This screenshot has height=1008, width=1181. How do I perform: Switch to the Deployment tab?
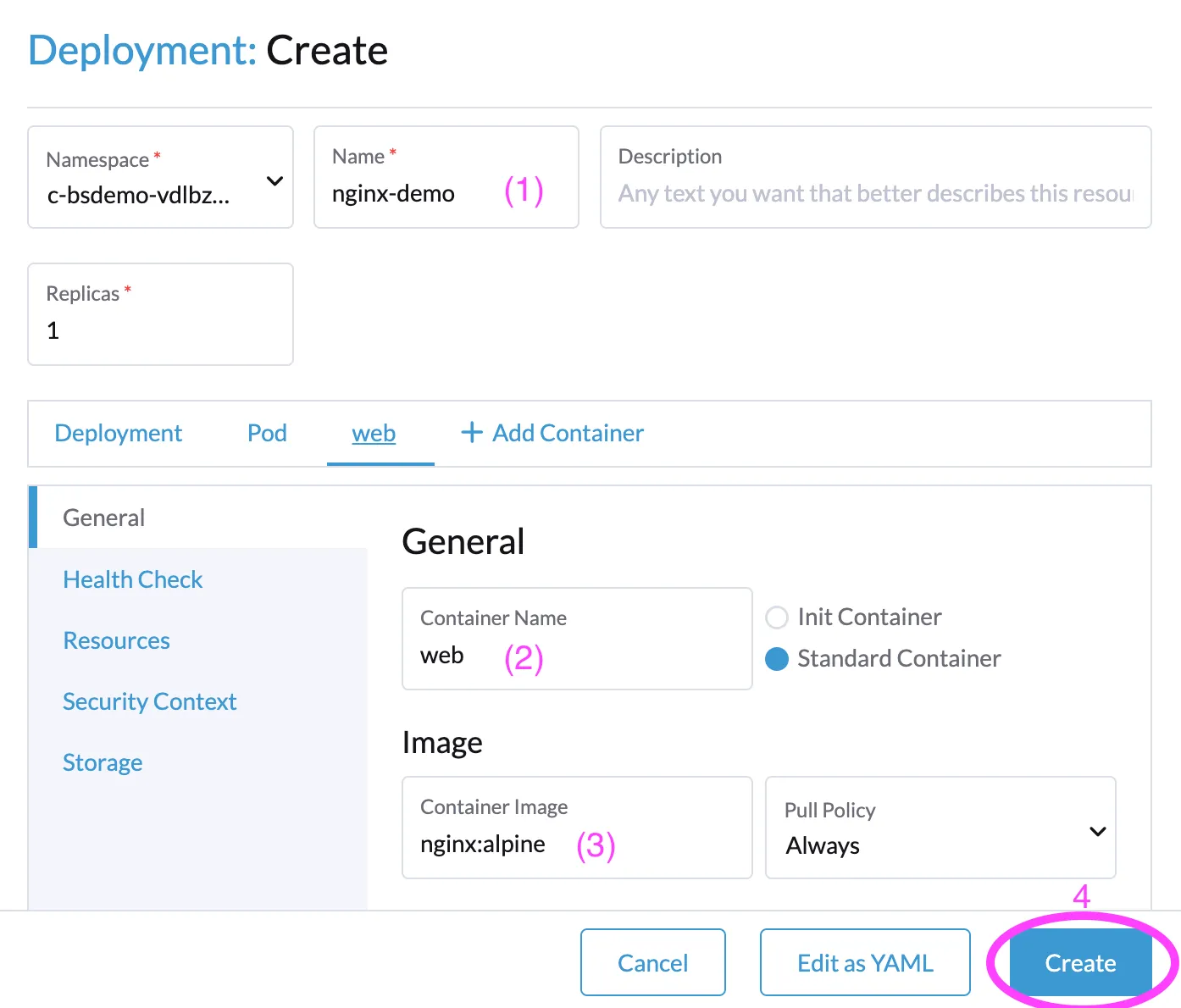pos(118,433)
